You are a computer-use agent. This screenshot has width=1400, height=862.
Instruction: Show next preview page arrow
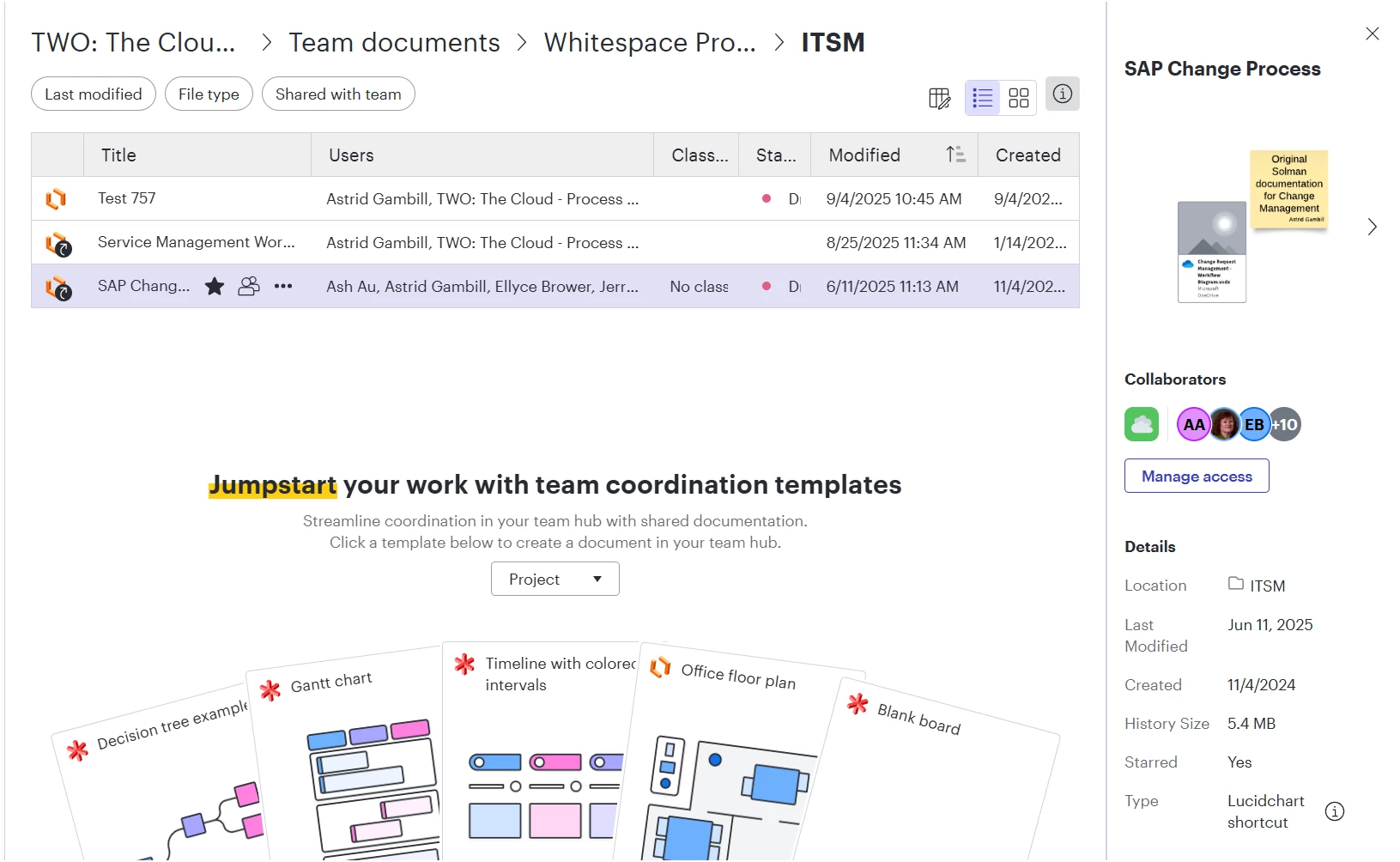tap(1373, 227)
